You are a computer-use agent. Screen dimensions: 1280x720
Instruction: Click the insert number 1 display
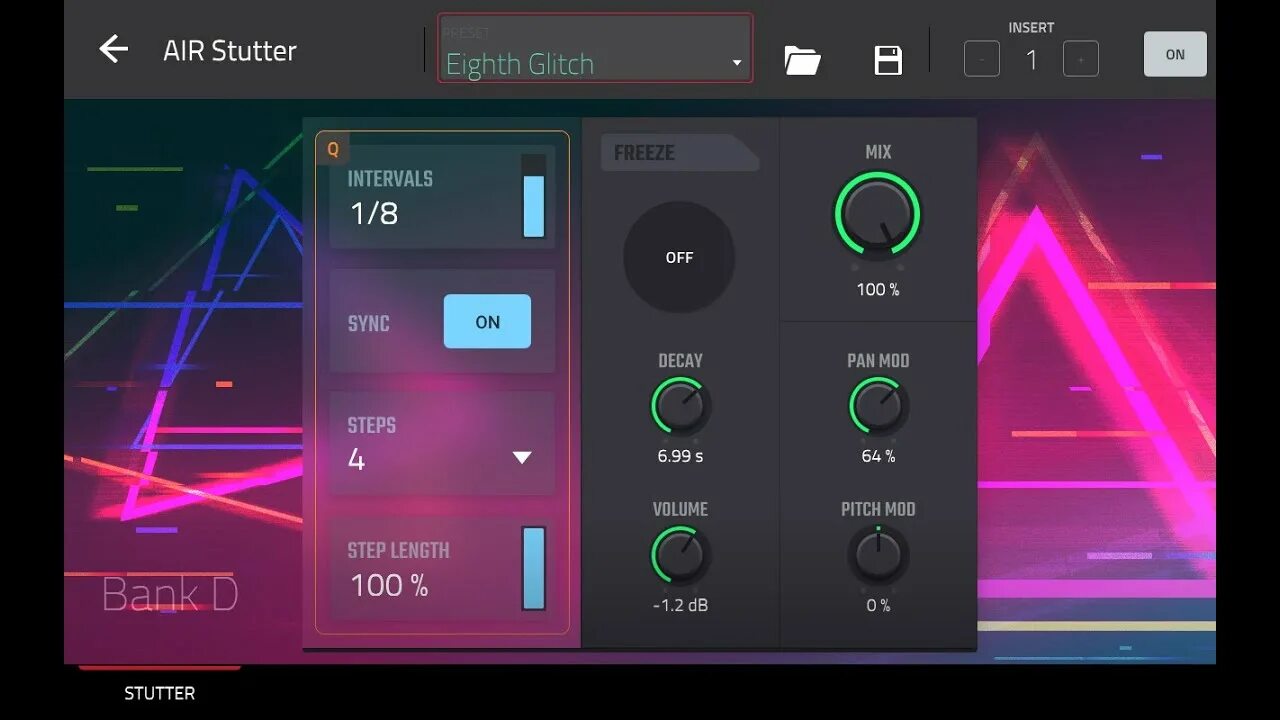click(1031, 60)
